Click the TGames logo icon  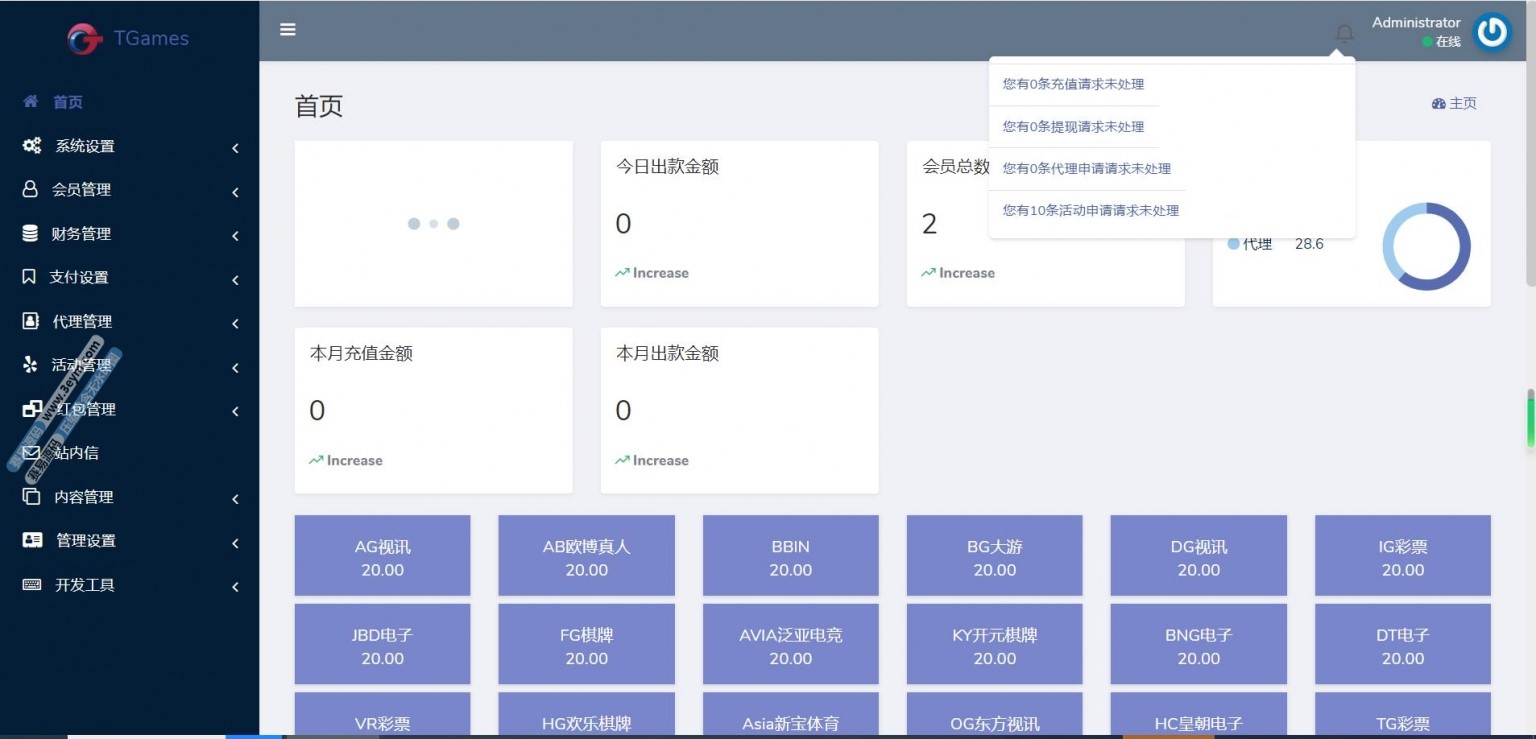pos(85,38)
